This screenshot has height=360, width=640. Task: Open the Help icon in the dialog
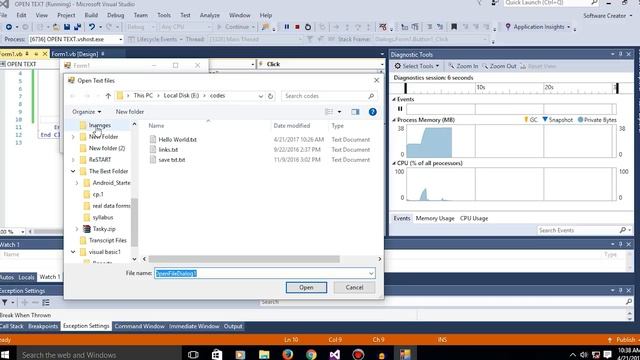point(372,112)
